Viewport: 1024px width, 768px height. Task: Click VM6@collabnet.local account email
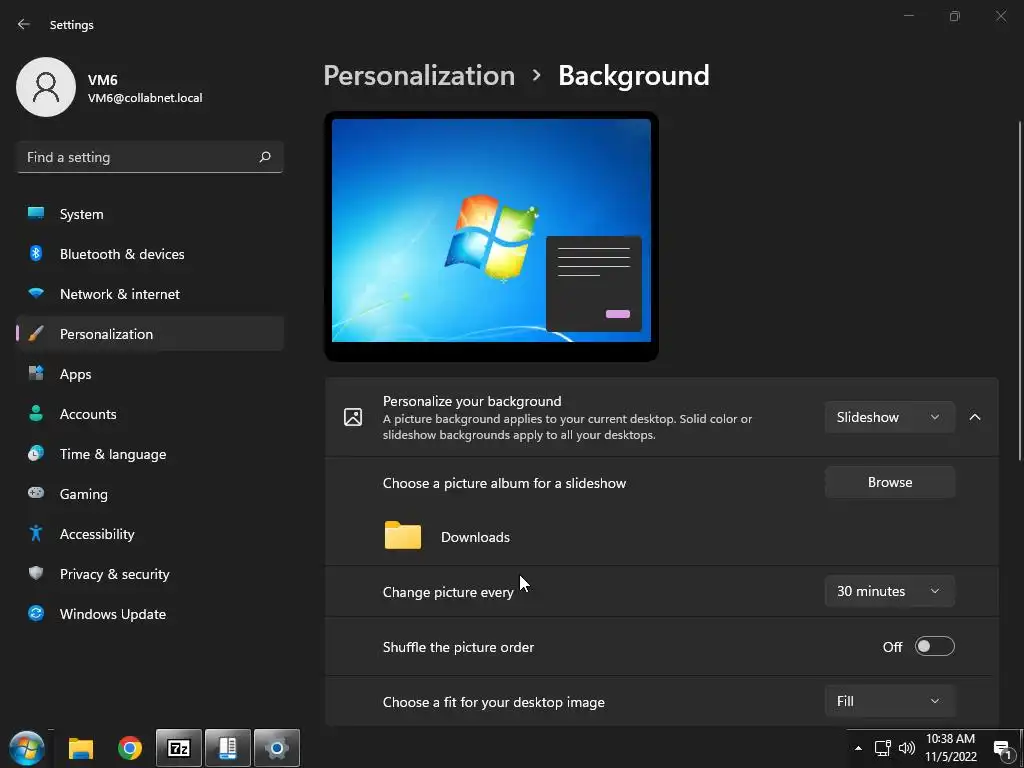[145, 98]
